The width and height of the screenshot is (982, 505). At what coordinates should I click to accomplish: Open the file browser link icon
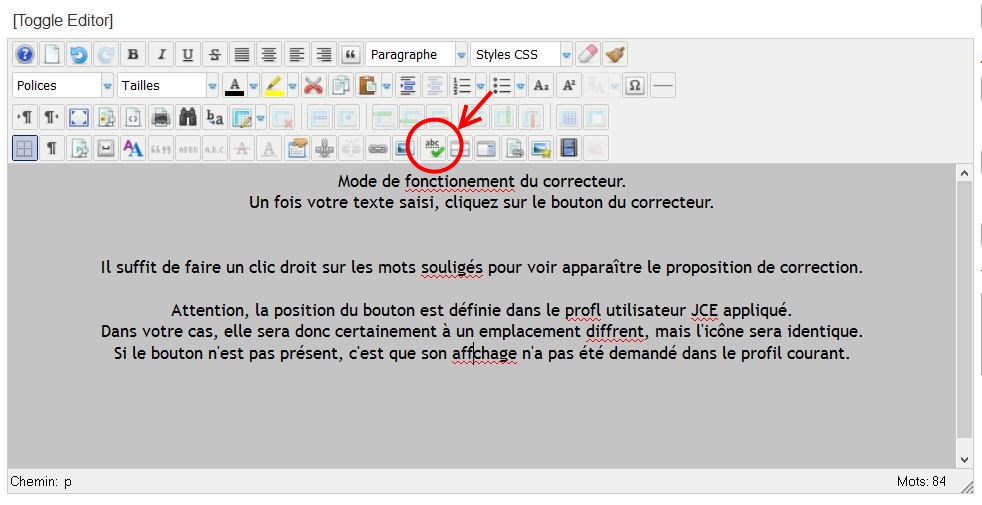click(514, 148)
